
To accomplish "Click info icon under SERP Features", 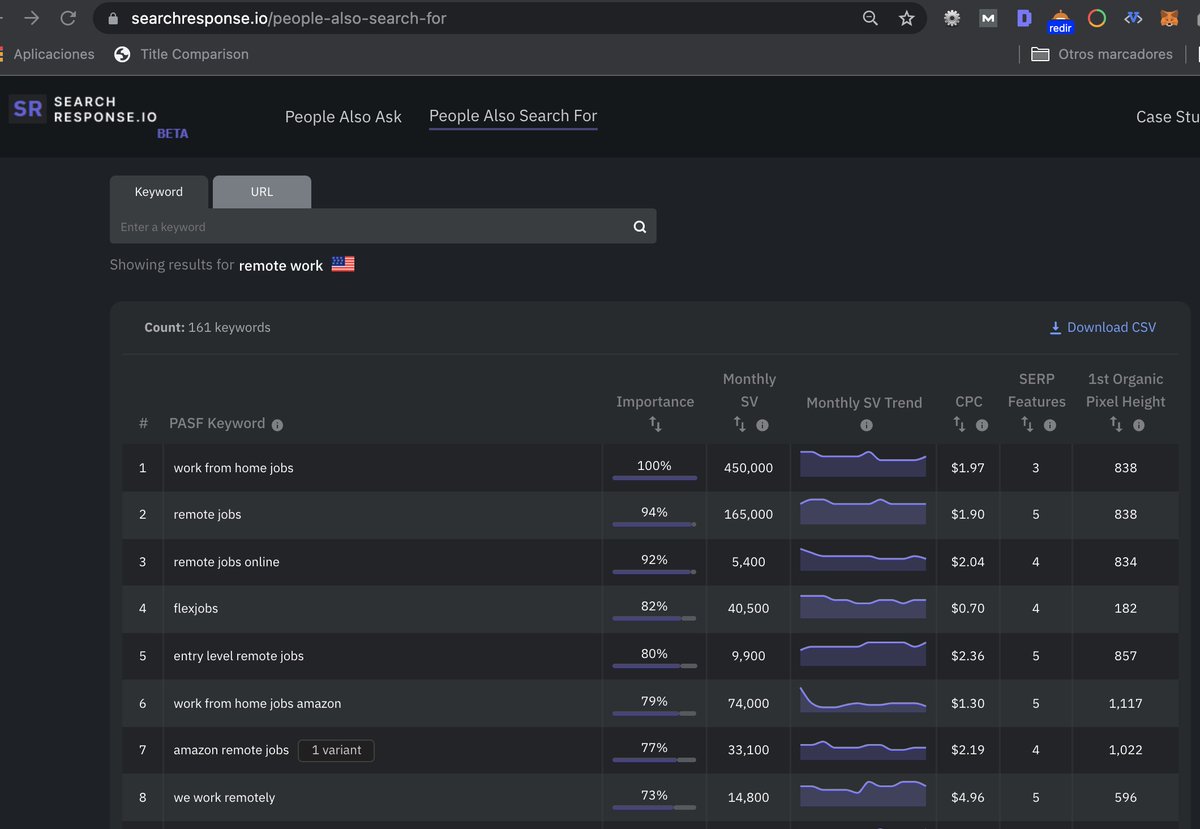I will tap(1050, 425).
